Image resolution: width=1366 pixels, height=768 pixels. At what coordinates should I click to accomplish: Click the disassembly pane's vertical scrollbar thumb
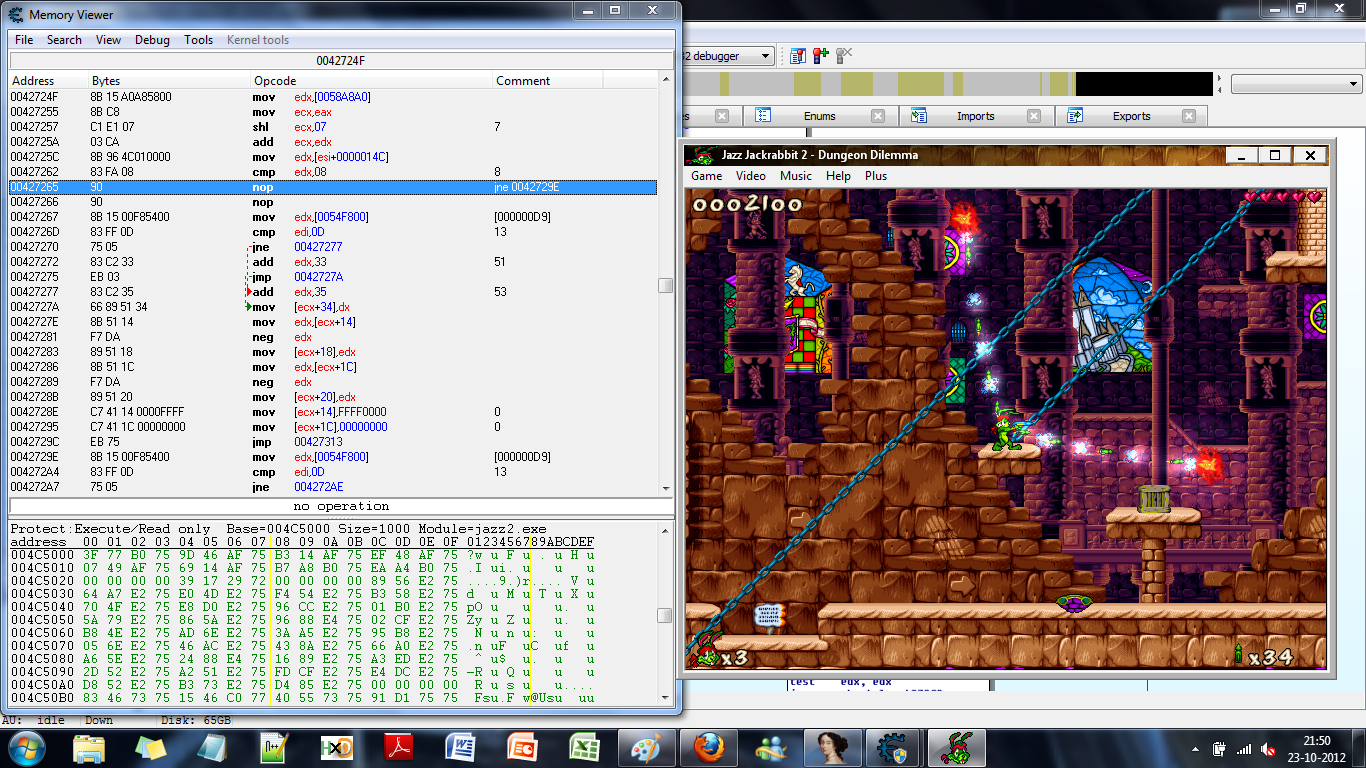[665, 286]
